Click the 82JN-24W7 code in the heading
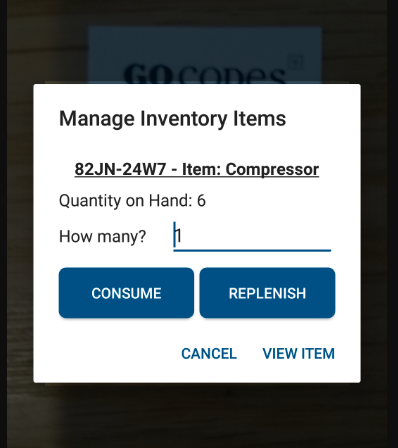The width and height of the screenshot is (398, 448). pyautogui.click(x=120, y=169)
